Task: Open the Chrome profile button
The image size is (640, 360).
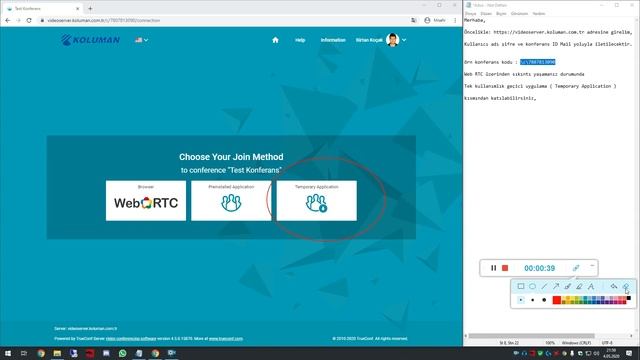Action: point(435,20)
